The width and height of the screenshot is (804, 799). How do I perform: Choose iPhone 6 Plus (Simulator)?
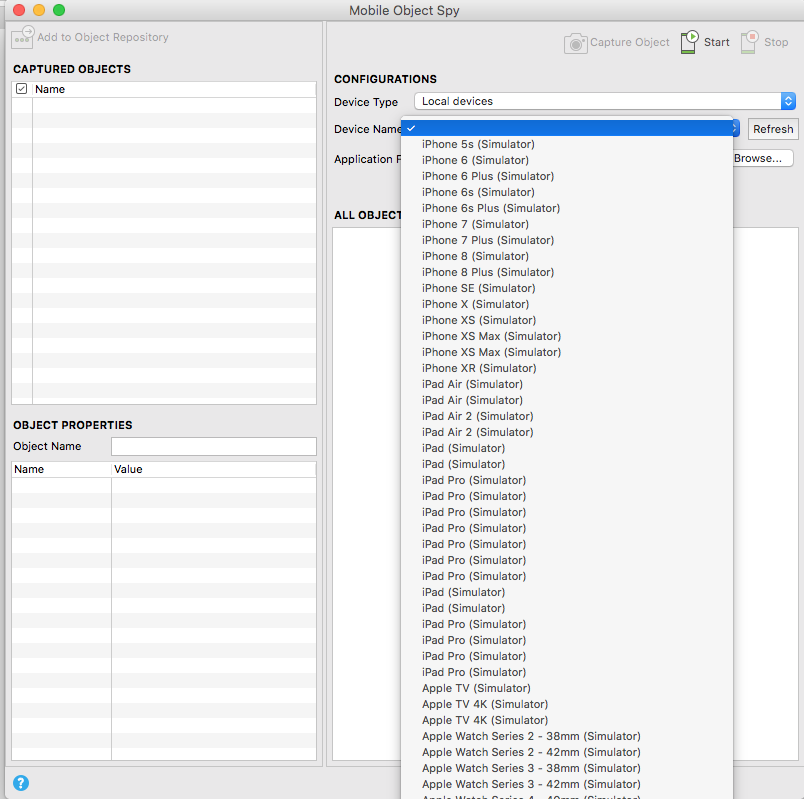567,176
